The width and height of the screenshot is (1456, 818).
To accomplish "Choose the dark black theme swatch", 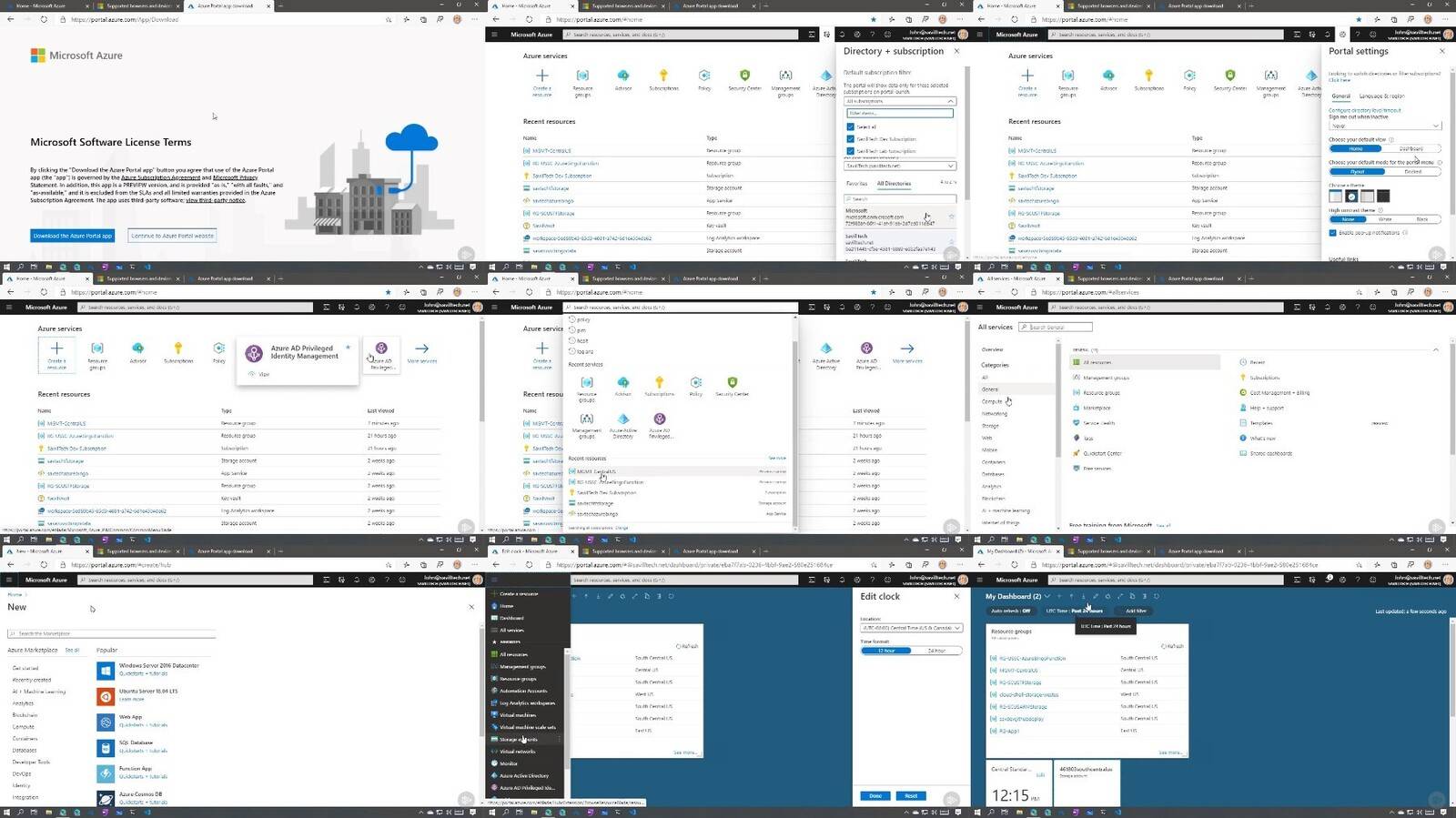I will tap(1383, 196).
